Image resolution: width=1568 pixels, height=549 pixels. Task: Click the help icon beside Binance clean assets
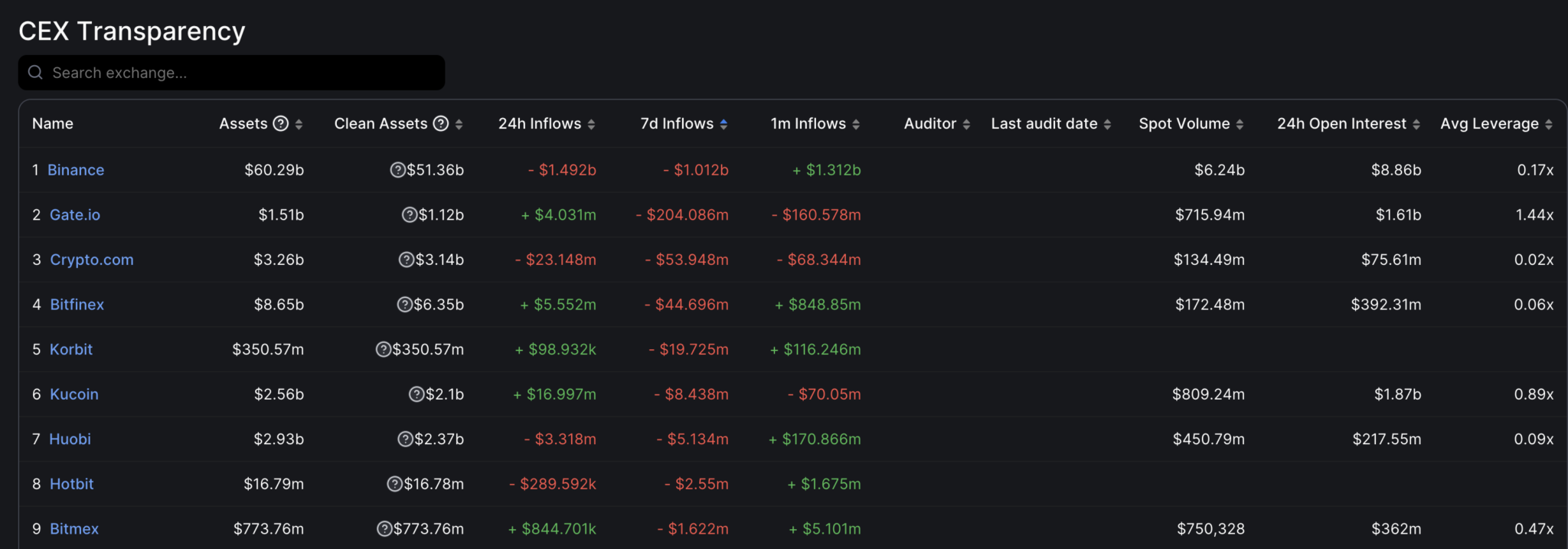point(397,170)
